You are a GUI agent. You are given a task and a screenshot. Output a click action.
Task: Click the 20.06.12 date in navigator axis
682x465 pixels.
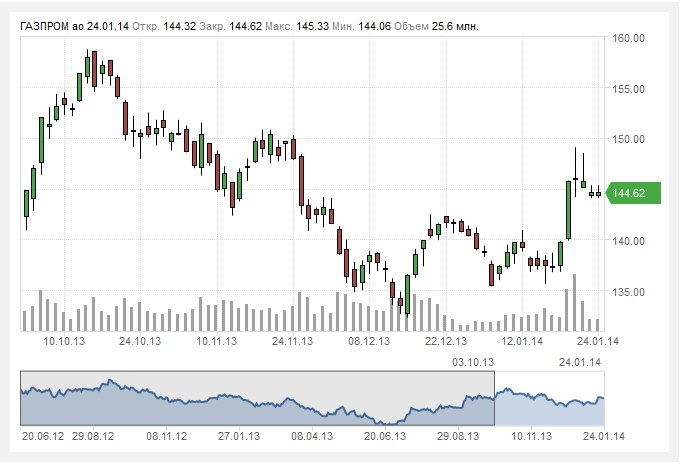[x=43, y=436]
